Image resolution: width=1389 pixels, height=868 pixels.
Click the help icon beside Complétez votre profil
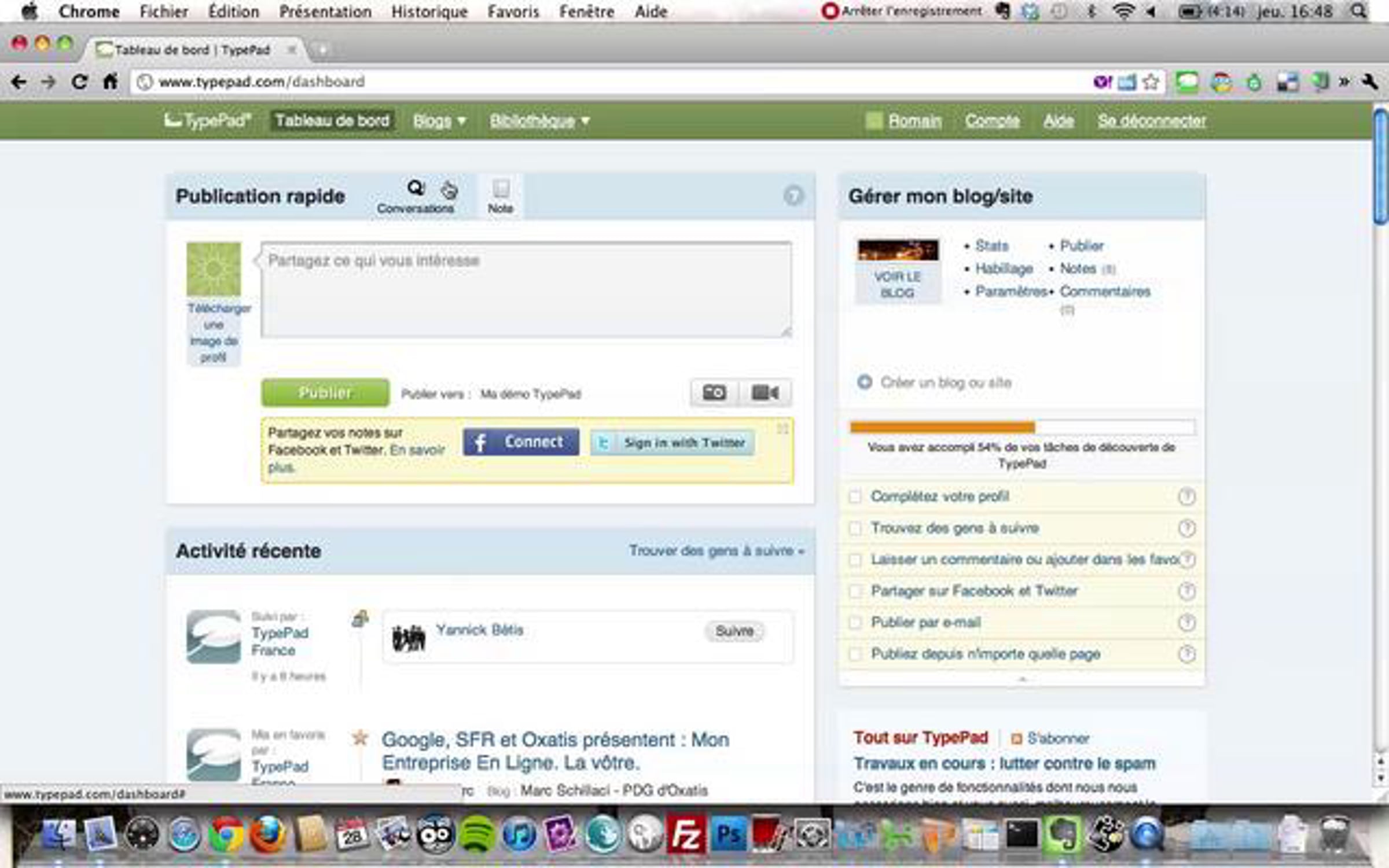[x=1186, y=496]
